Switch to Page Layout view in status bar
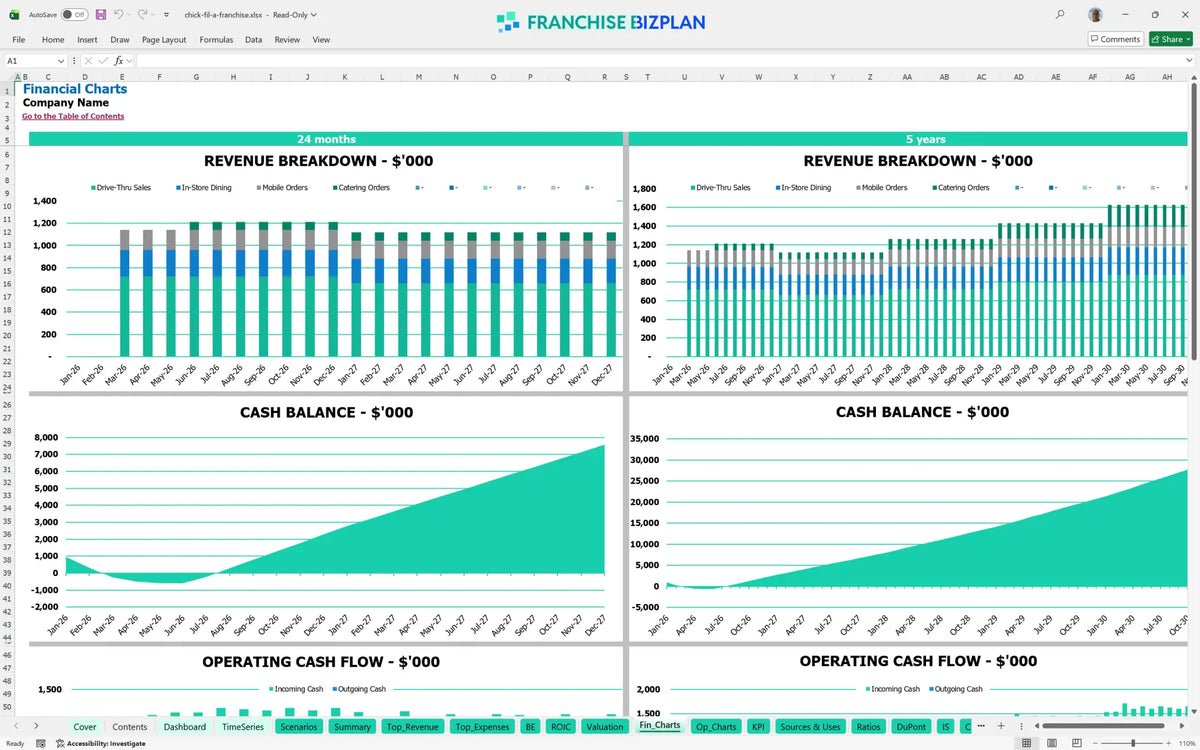The width and height of the screenshot is (1200, 750). [1050, 743]
